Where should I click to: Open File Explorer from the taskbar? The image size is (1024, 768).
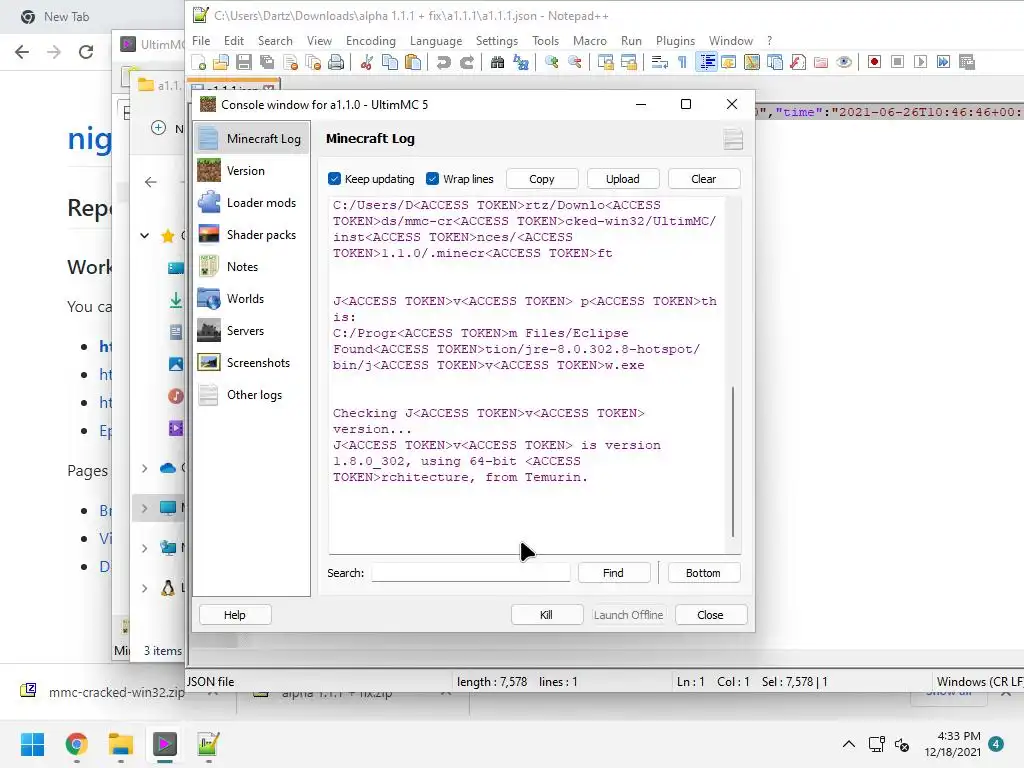(x=121, y=744)
